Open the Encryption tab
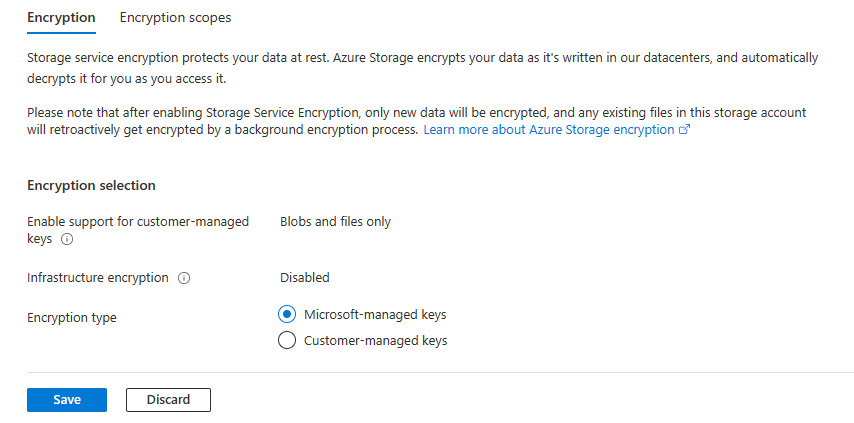The image size is (854, 423). coord(62,18)
